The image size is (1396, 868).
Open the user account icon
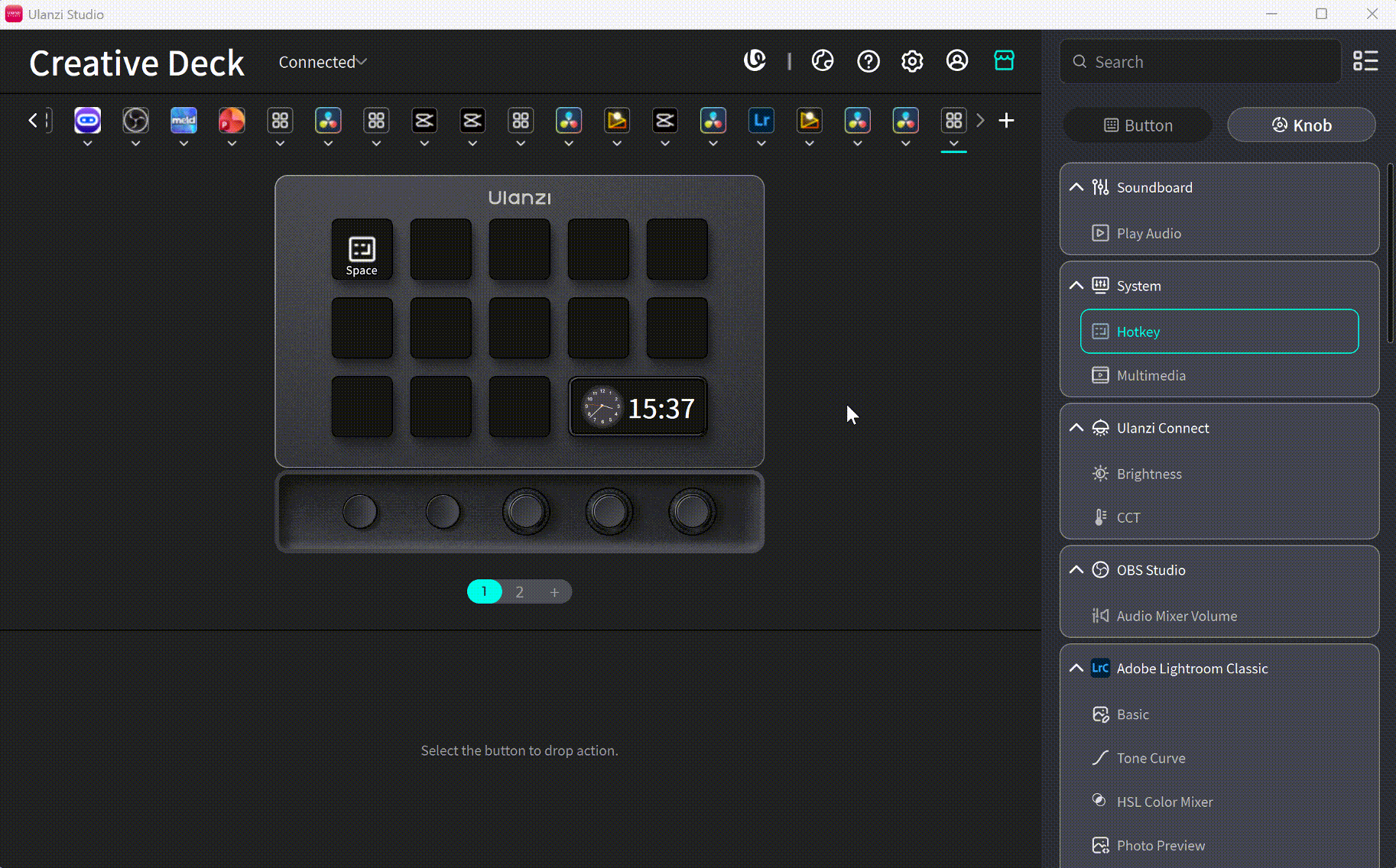tap(957, 60)
